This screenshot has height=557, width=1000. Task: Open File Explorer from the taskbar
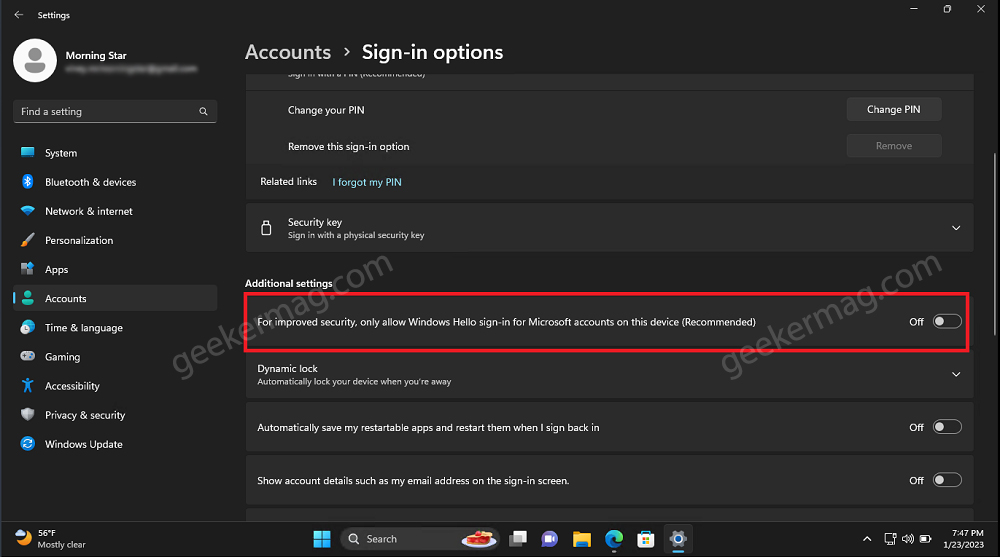582,539
